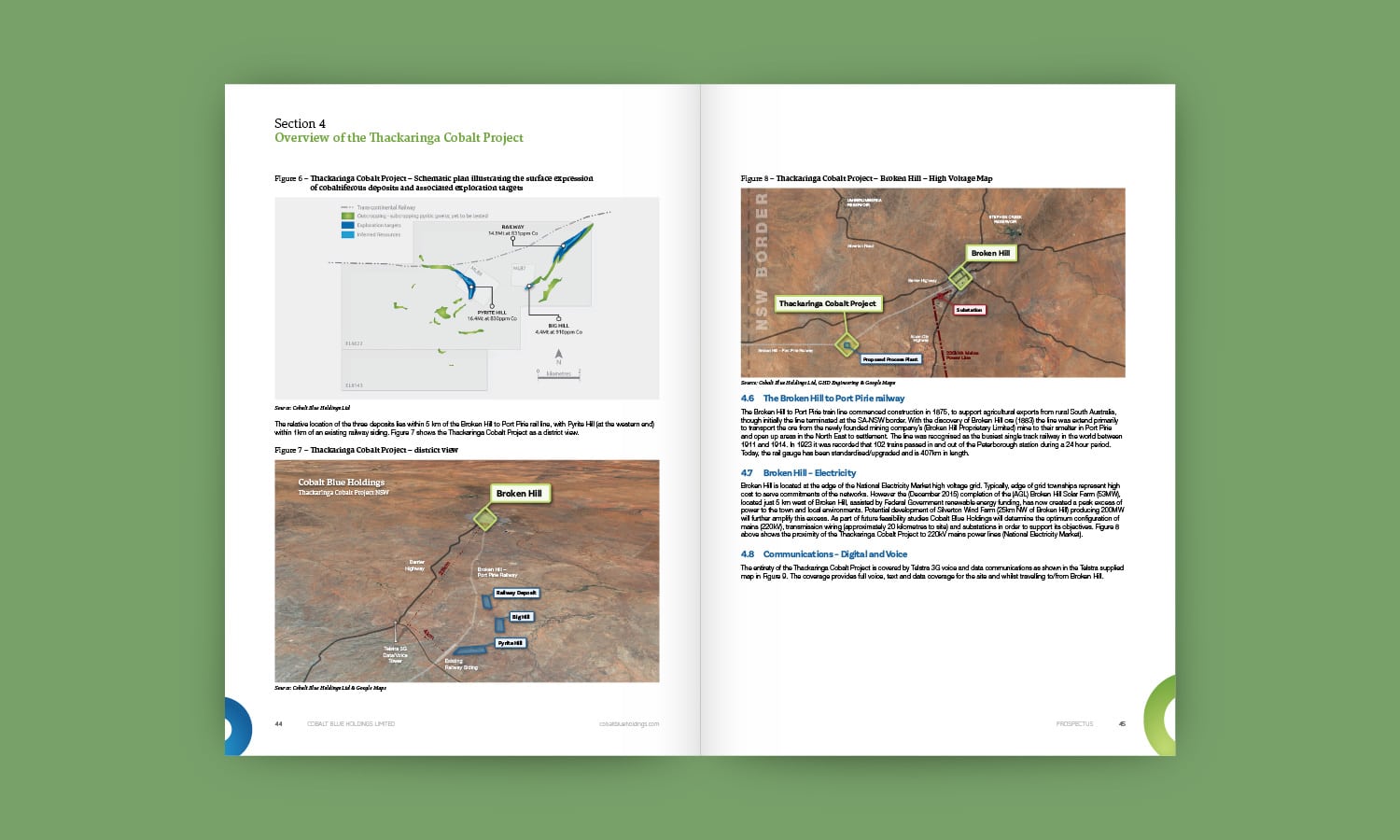Image resolution: width=1400 pixels, height=840 pixels.
Task: Click the Figure 8 source credit line
Action: click(x=819, y=383)
